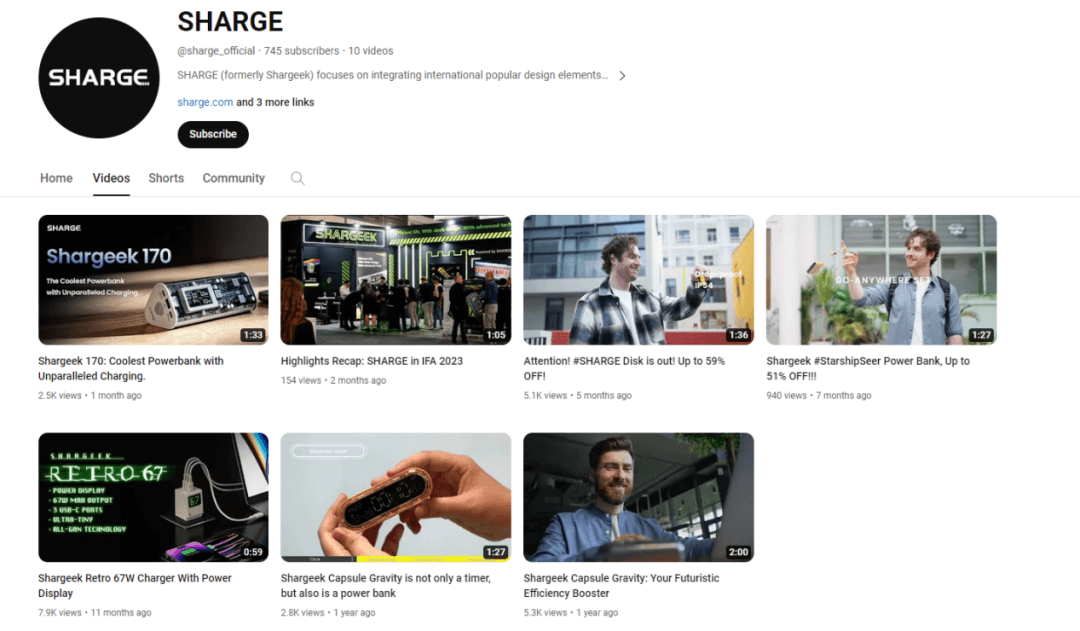Open title 'Shargeek Capsule Gravity is not only a timer'

coord(386,586)
